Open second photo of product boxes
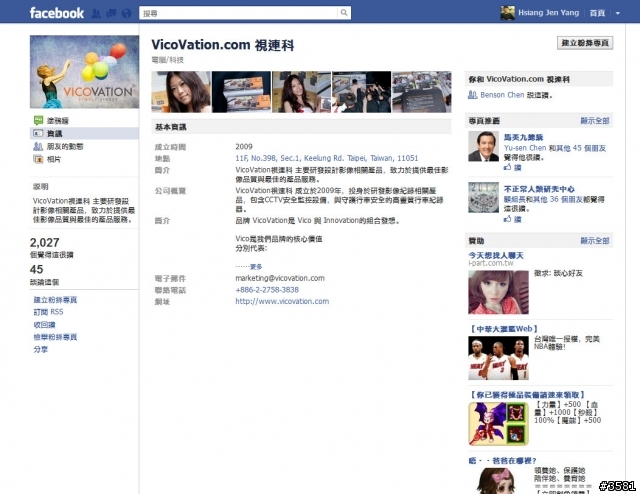640x494 pixels. pos(241,92)
